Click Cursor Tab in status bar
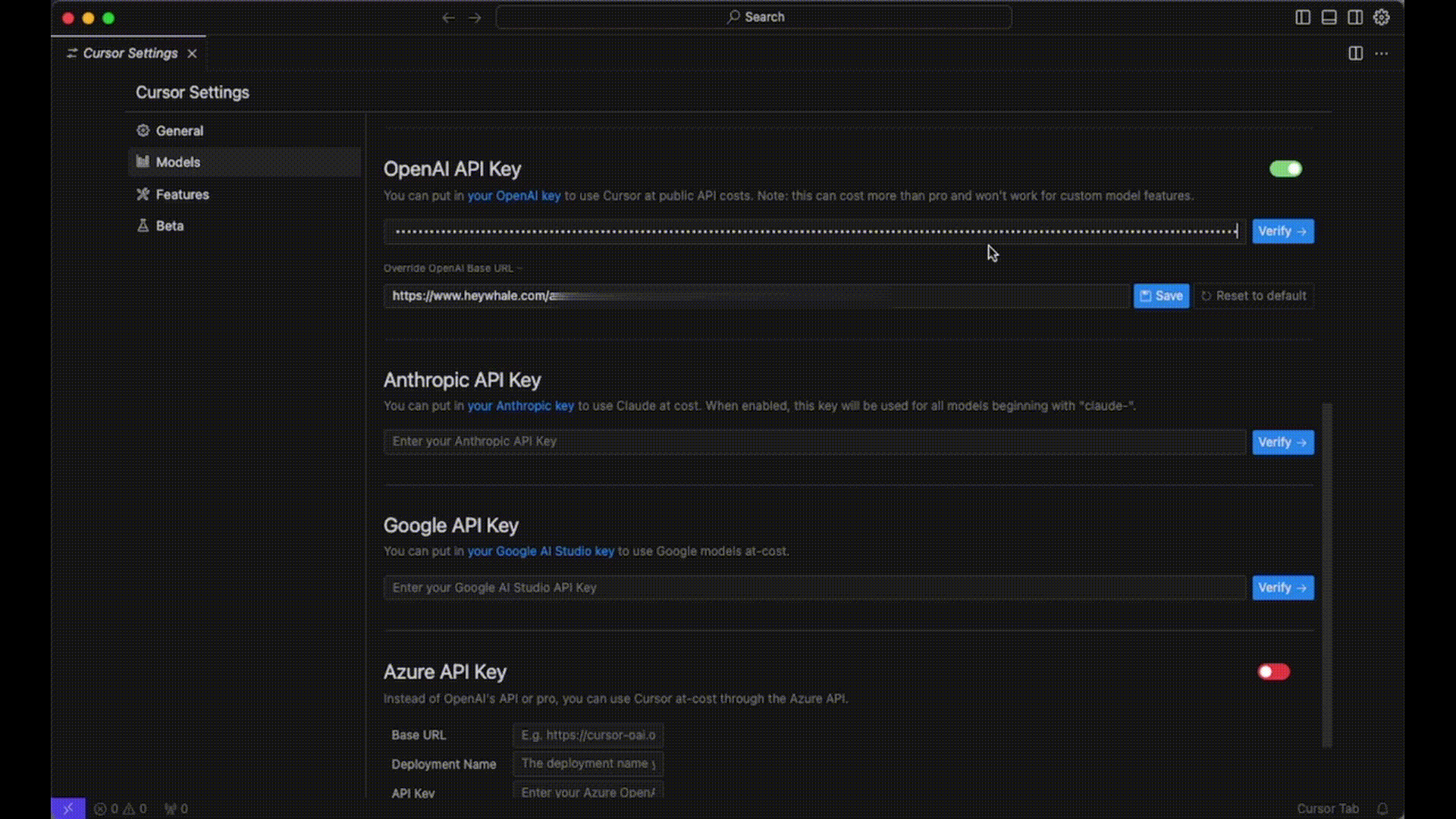Viewport: 1456px width, 819px height. [1328, 808]
